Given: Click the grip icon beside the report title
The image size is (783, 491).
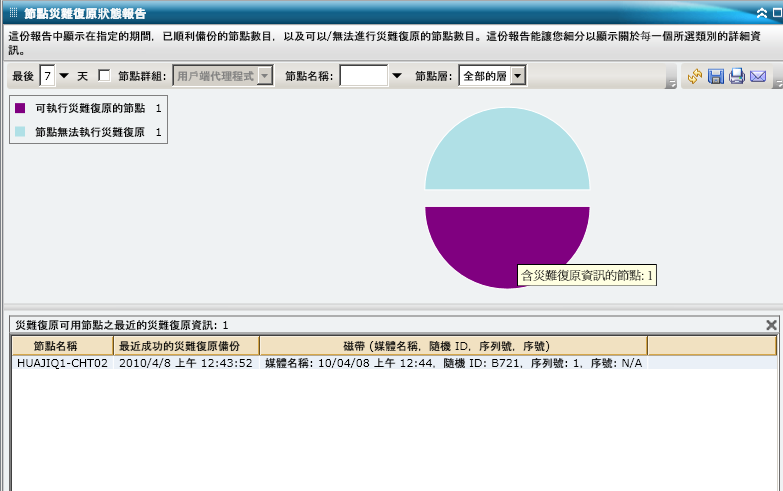Looking at the screenshot, I should [13, 13].
